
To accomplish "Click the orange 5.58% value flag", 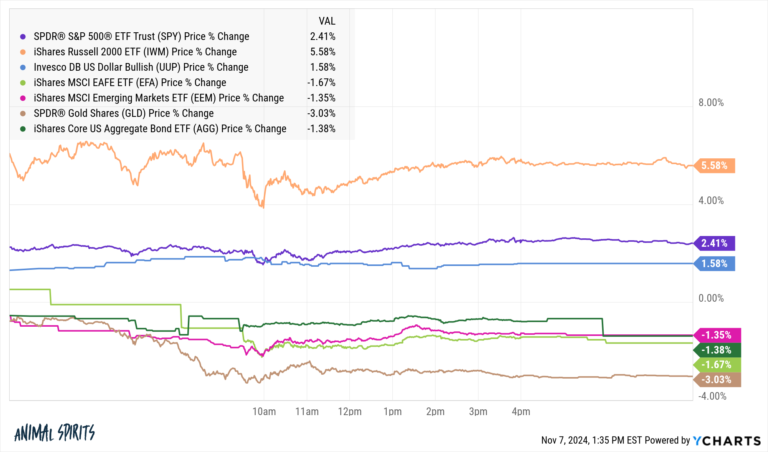I will (x=717, y=165).
